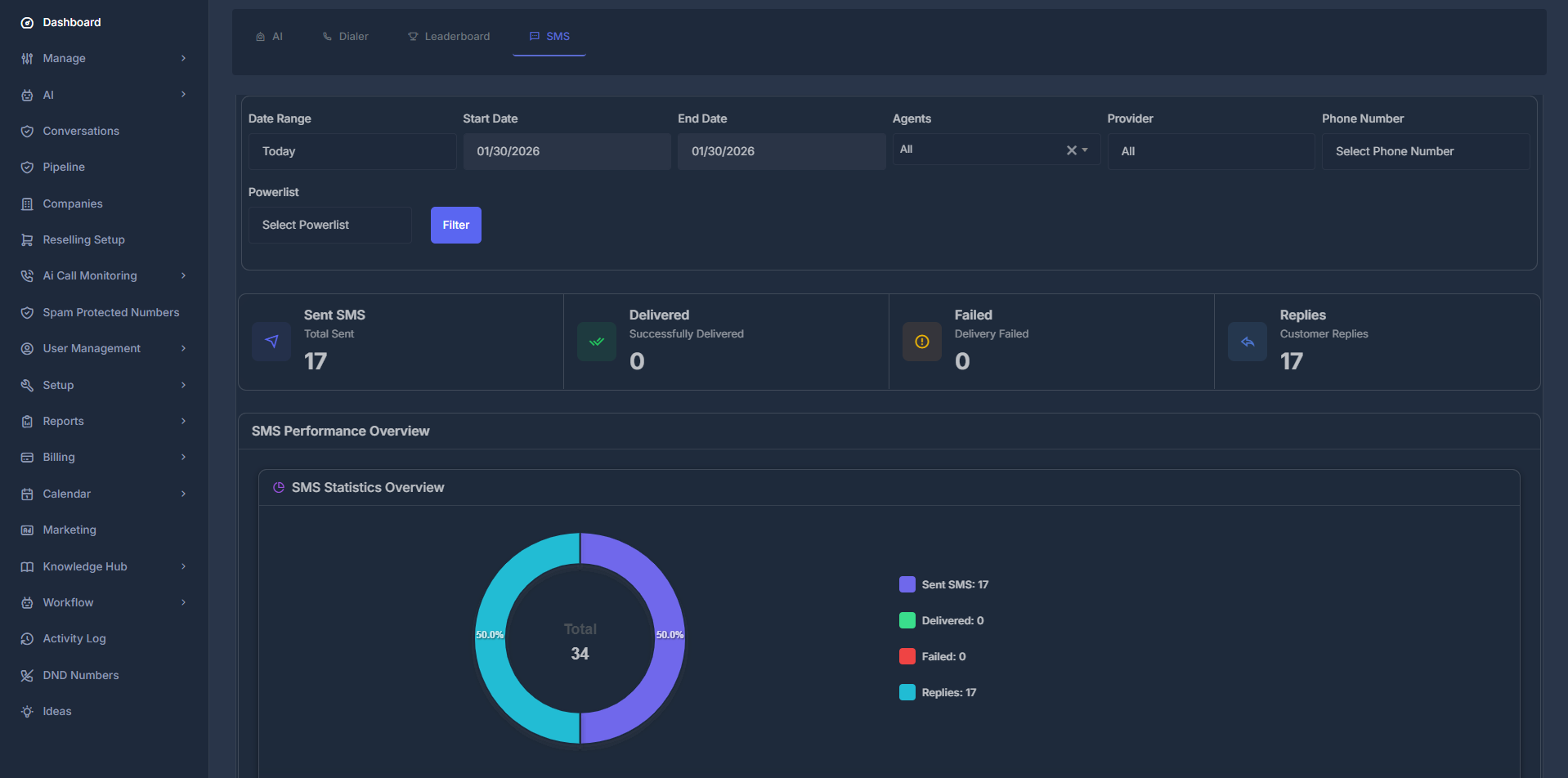This screenshot has height=778, width=1568.
Task: Click the Activity Log history icon
Action: (x=27, y=639)
